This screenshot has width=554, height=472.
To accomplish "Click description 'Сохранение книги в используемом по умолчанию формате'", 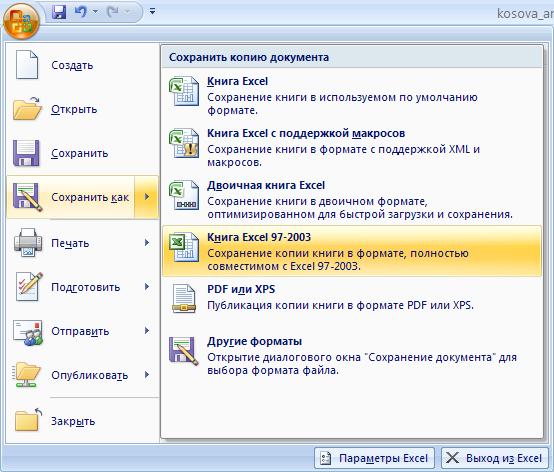I will pos(342,104).
